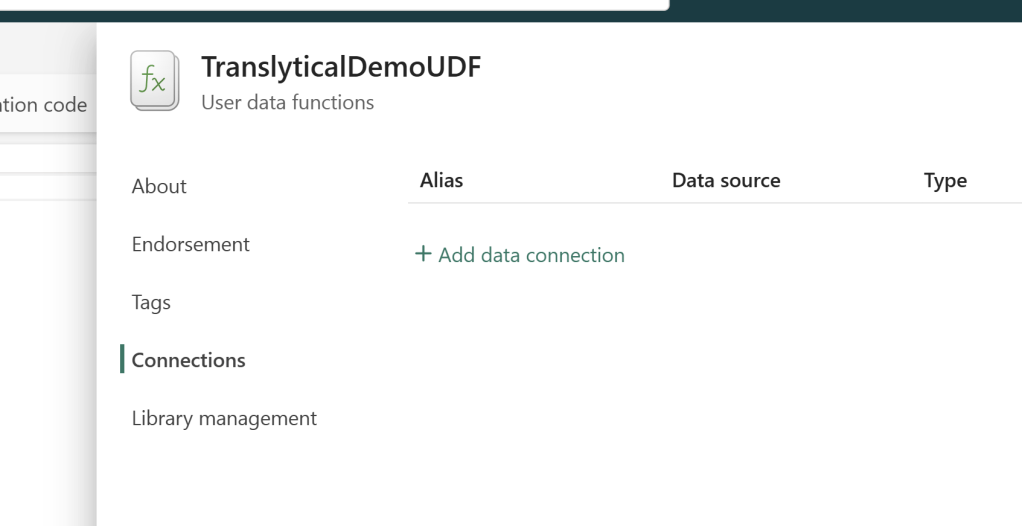
Task: Click the TranslyticalDemoUDF title text
Action: click(341, 68)
